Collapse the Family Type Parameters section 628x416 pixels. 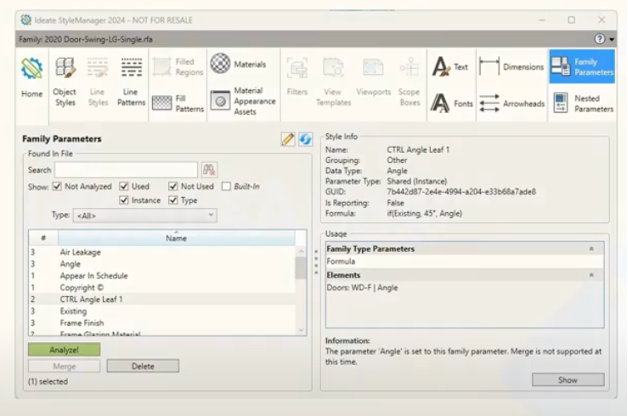tap(591, 249)
